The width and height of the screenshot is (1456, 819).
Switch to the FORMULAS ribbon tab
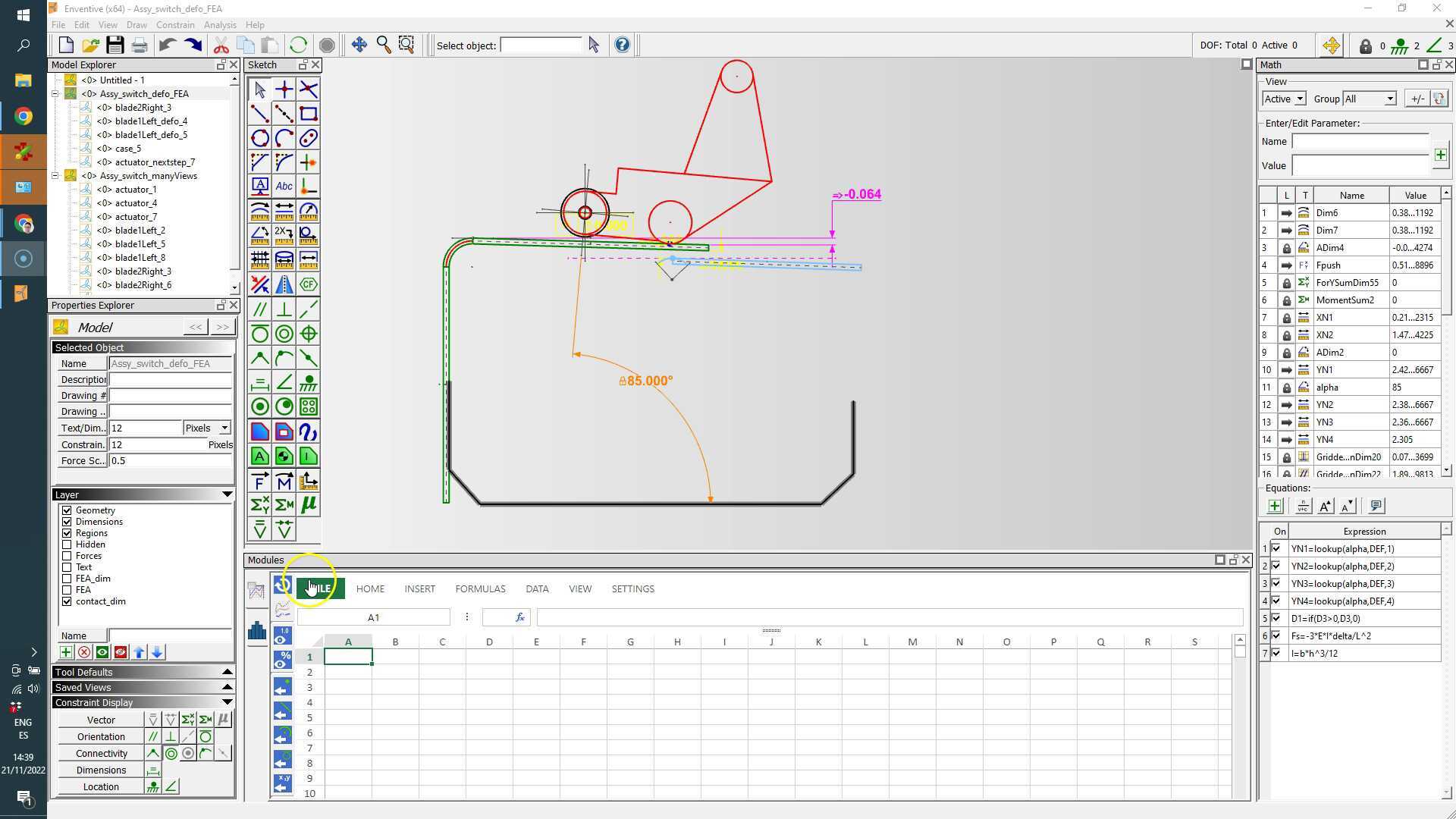click(480, 588)
